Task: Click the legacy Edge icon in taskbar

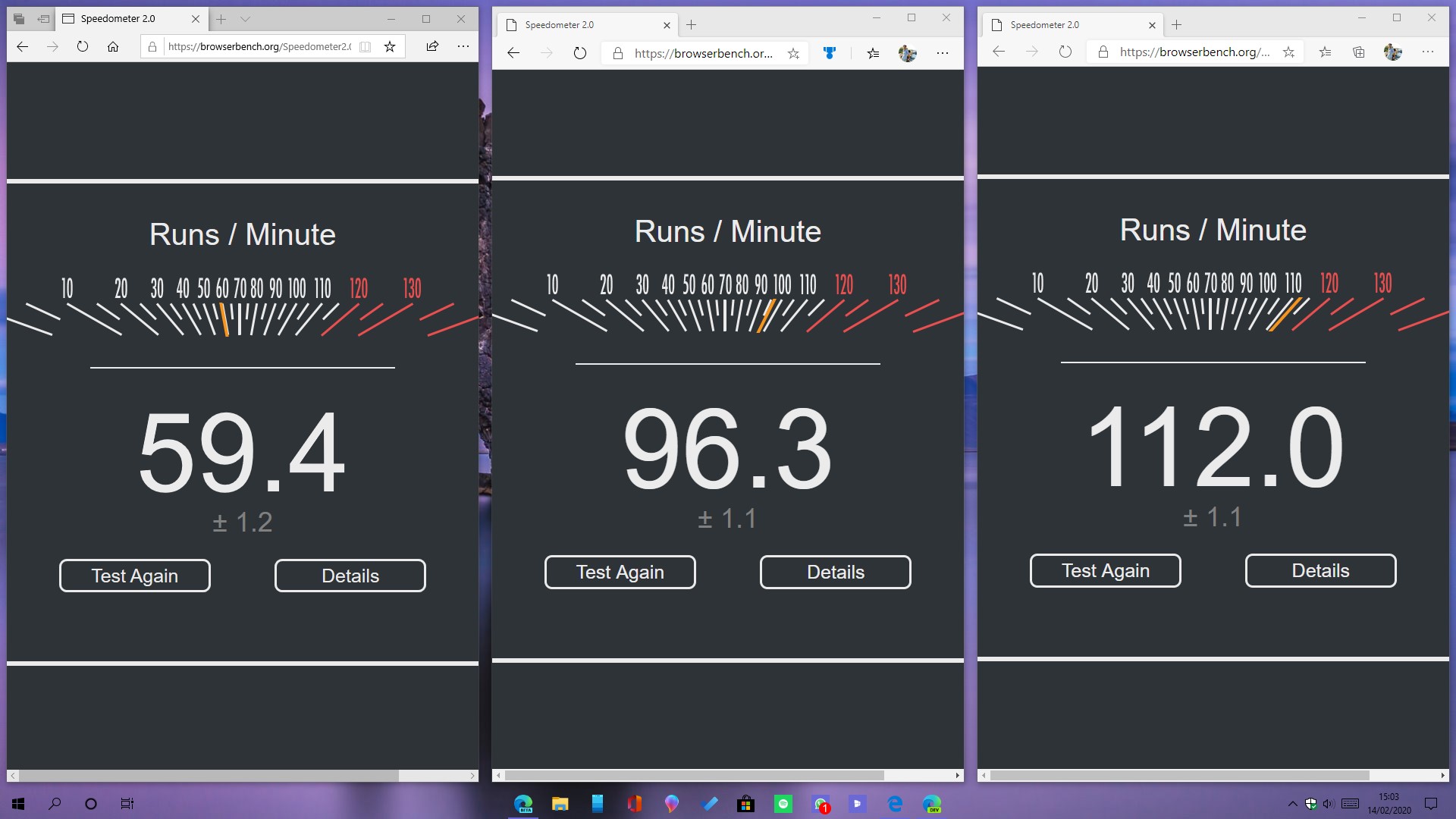Action: tap(895, 803)
